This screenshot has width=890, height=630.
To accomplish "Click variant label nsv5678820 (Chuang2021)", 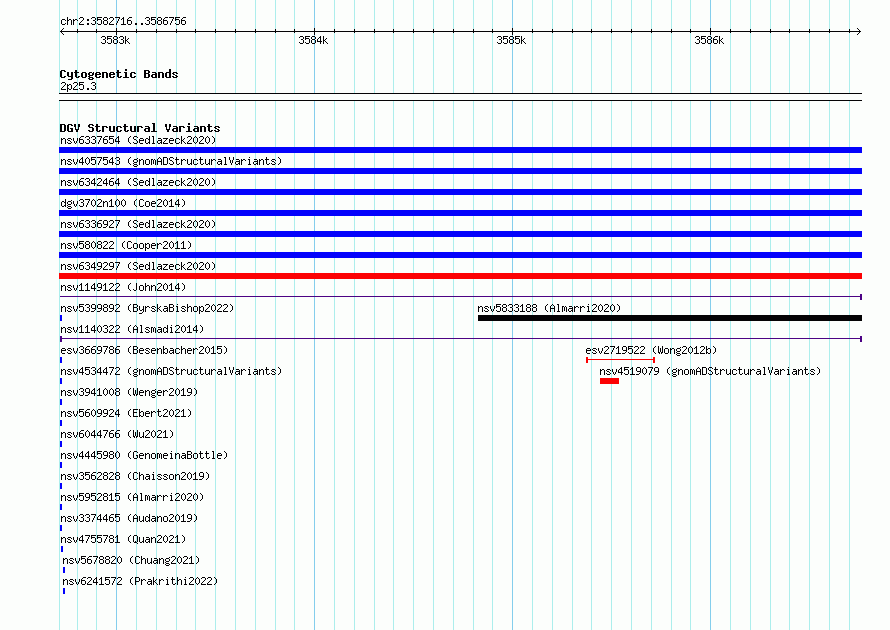I will coord(131,560).
